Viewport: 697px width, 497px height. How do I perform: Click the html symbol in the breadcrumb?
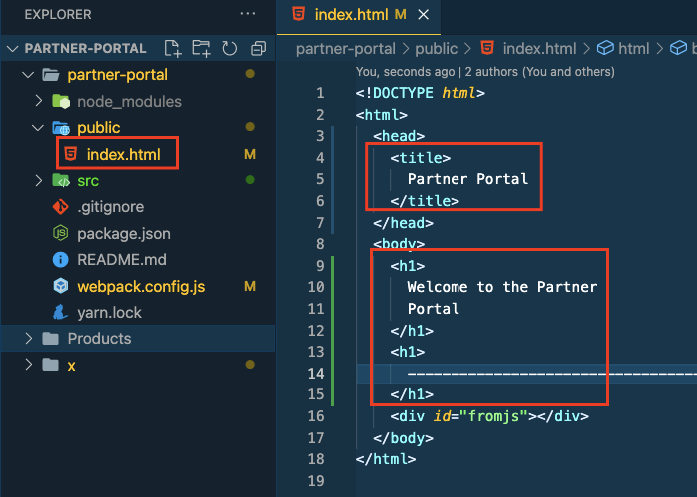point(634,48)
